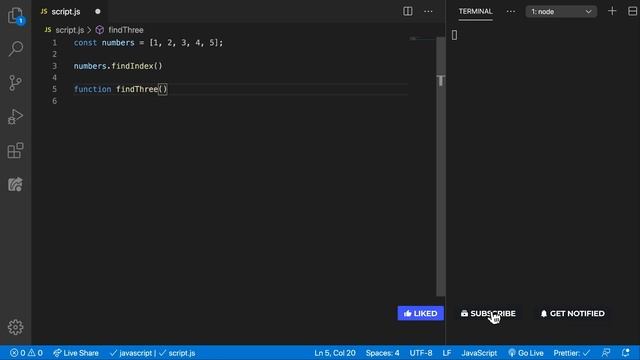Close script.js tab via unsaved dot
Screen dimensions: 640x360
point(98,12)
